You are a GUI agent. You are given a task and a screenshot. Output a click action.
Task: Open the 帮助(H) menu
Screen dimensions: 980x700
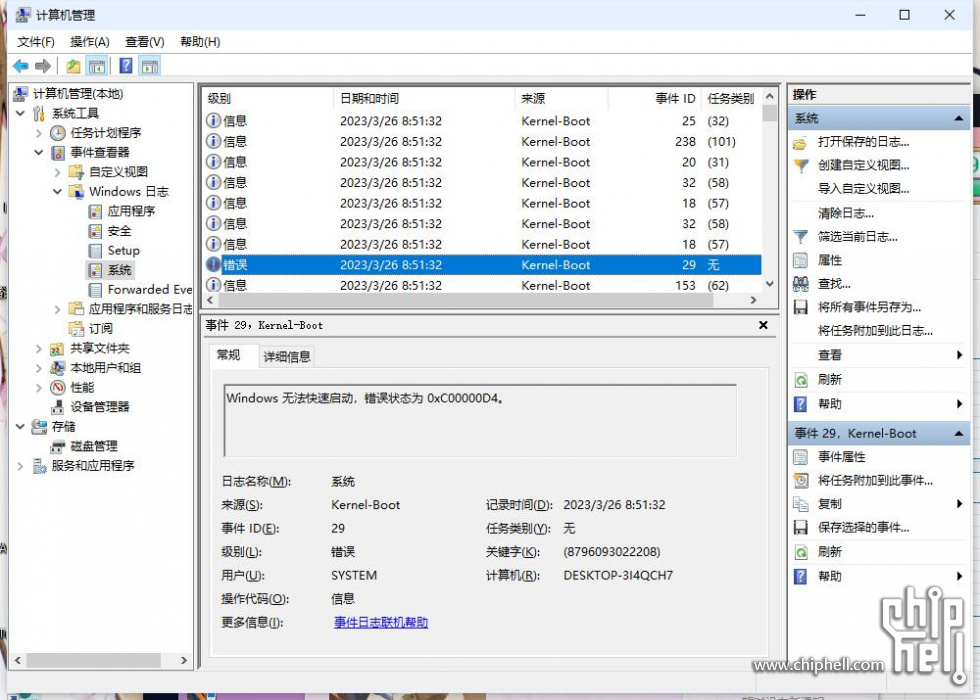point(200,42)
